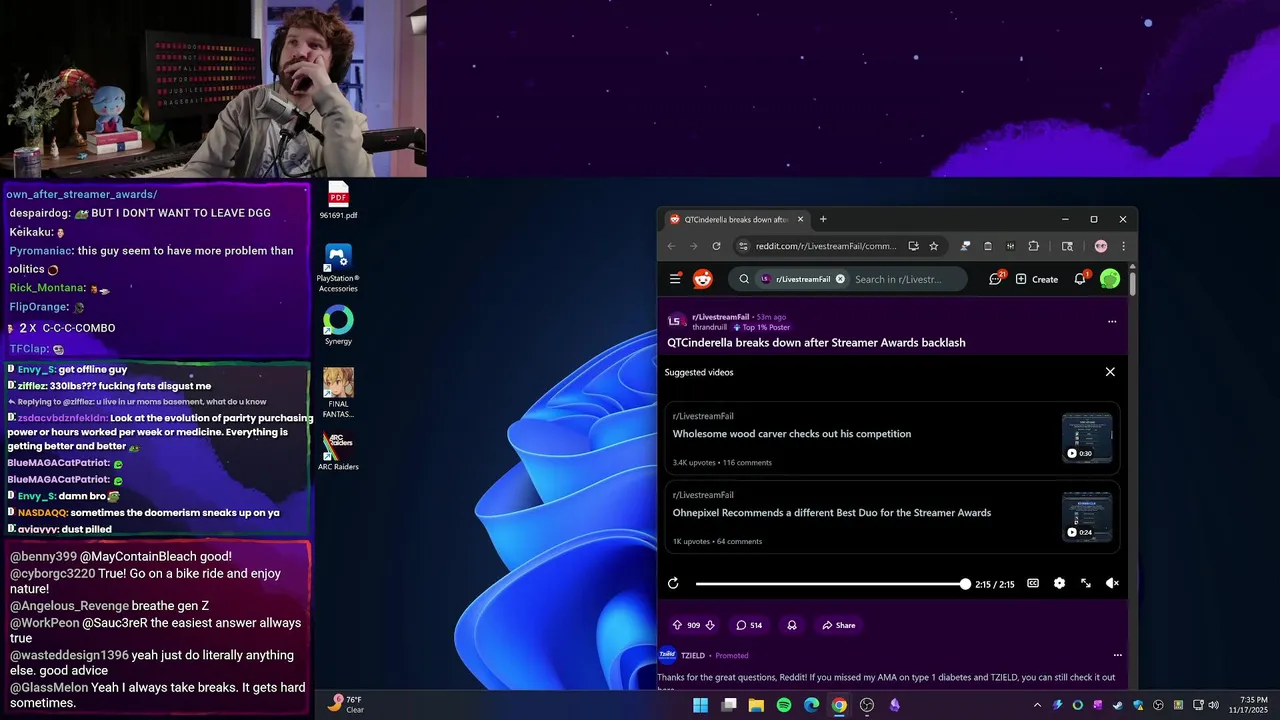
Task: Open a new Chrome tab with plus button
Action: point(823,219)
